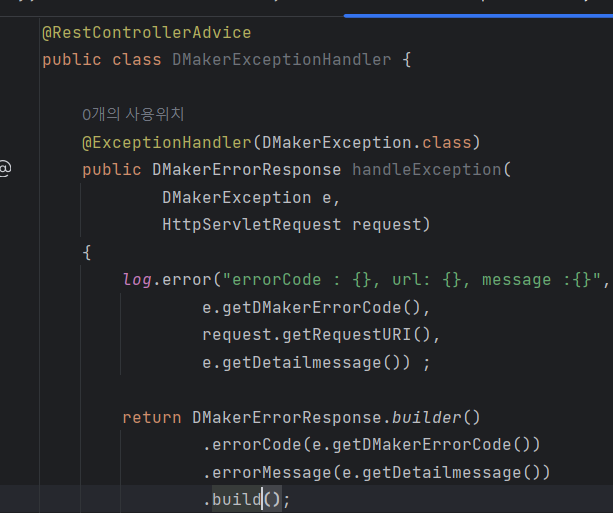Click the DMakerErrorResponse return type
This screenshot has height=513, width=613.
click(x=247, y=170)
